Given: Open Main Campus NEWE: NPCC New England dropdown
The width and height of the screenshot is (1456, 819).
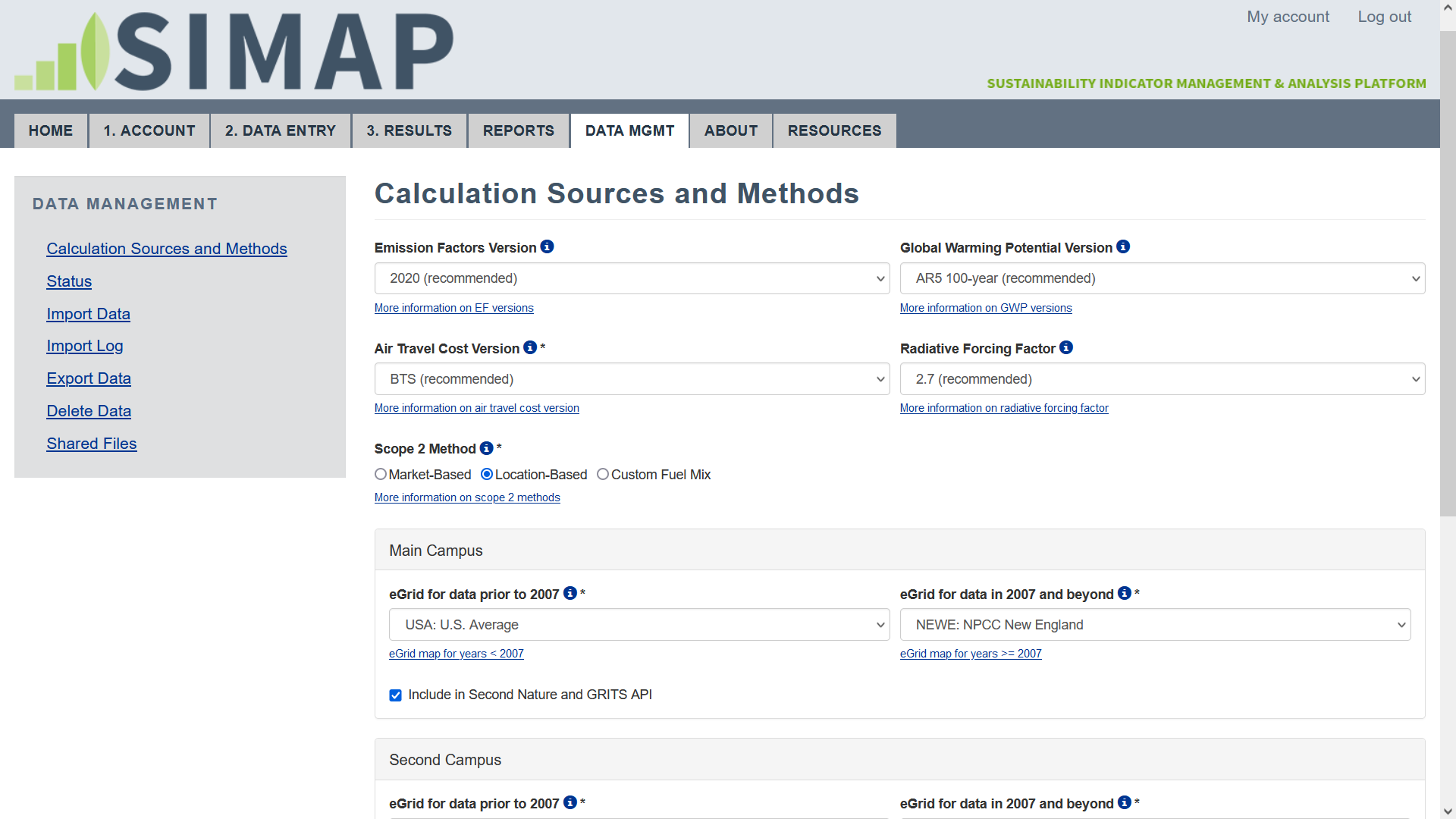Looking at the screenshot, I should pyautogui.click(x=1155, y=625).
